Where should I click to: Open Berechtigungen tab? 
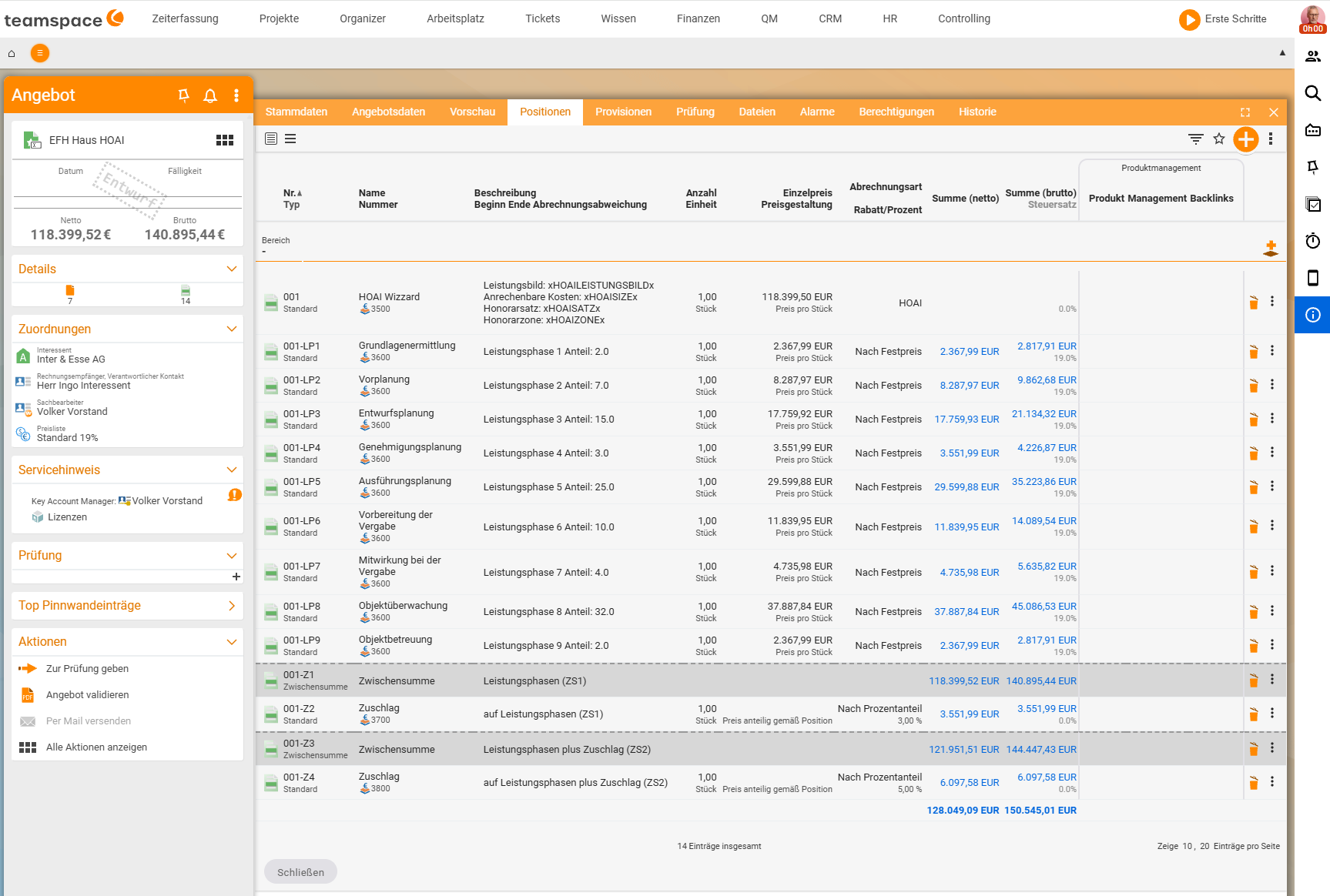(896, 112)
